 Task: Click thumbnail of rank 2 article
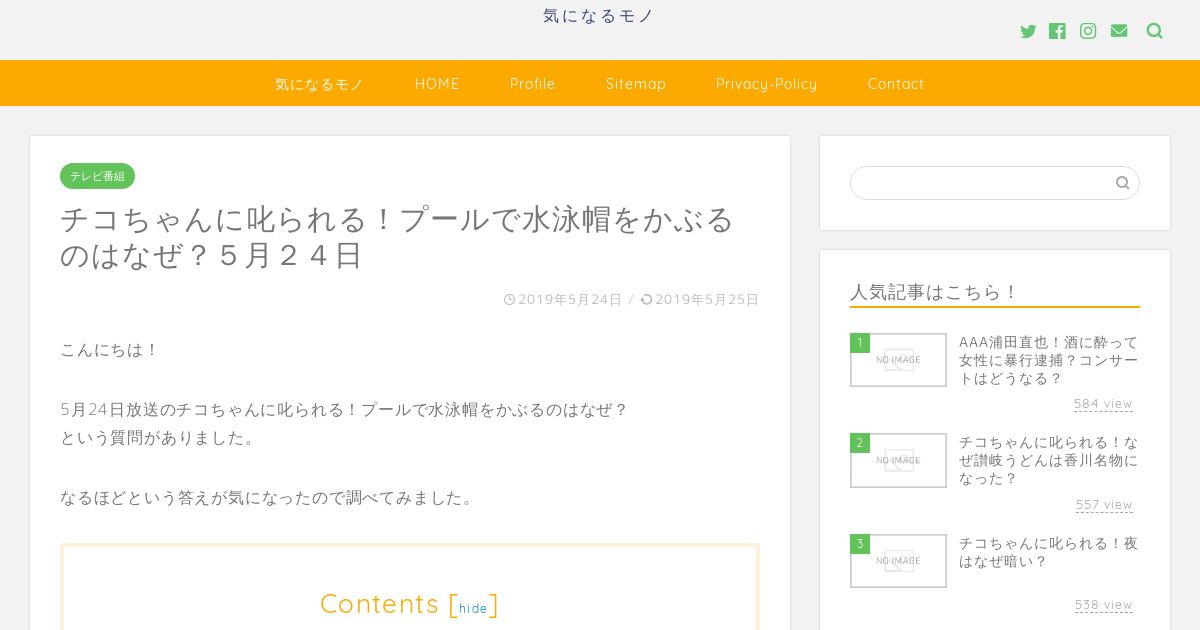coord(898,460)
